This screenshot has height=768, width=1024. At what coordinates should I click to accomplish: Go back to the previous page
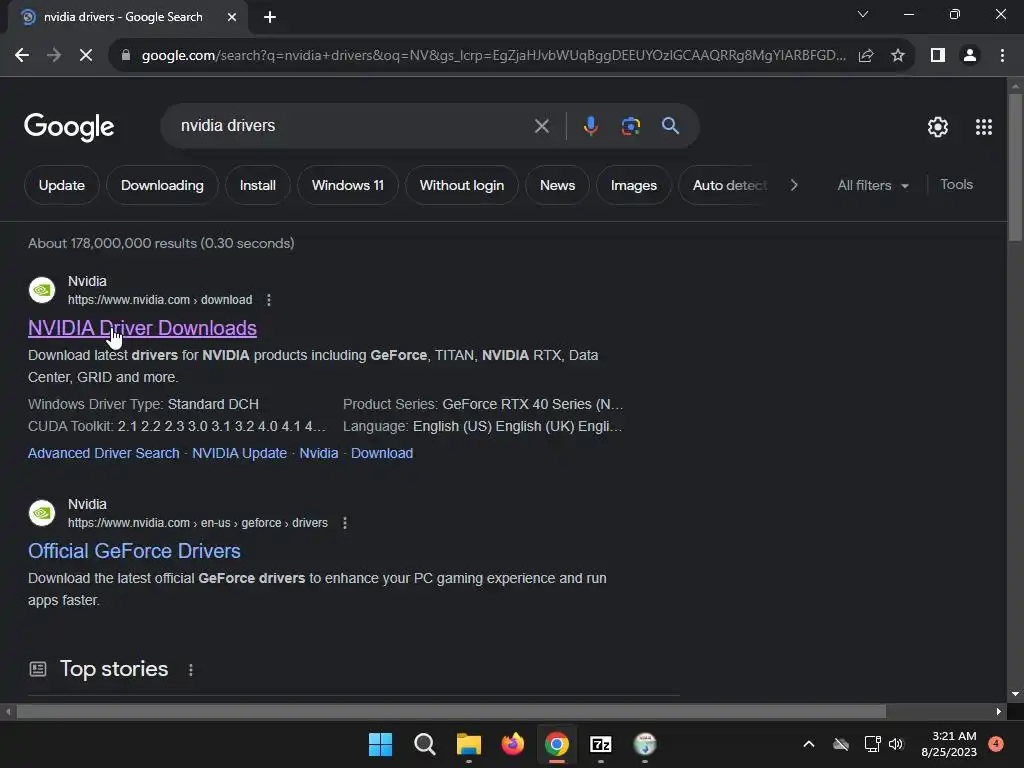click(22, 56)
